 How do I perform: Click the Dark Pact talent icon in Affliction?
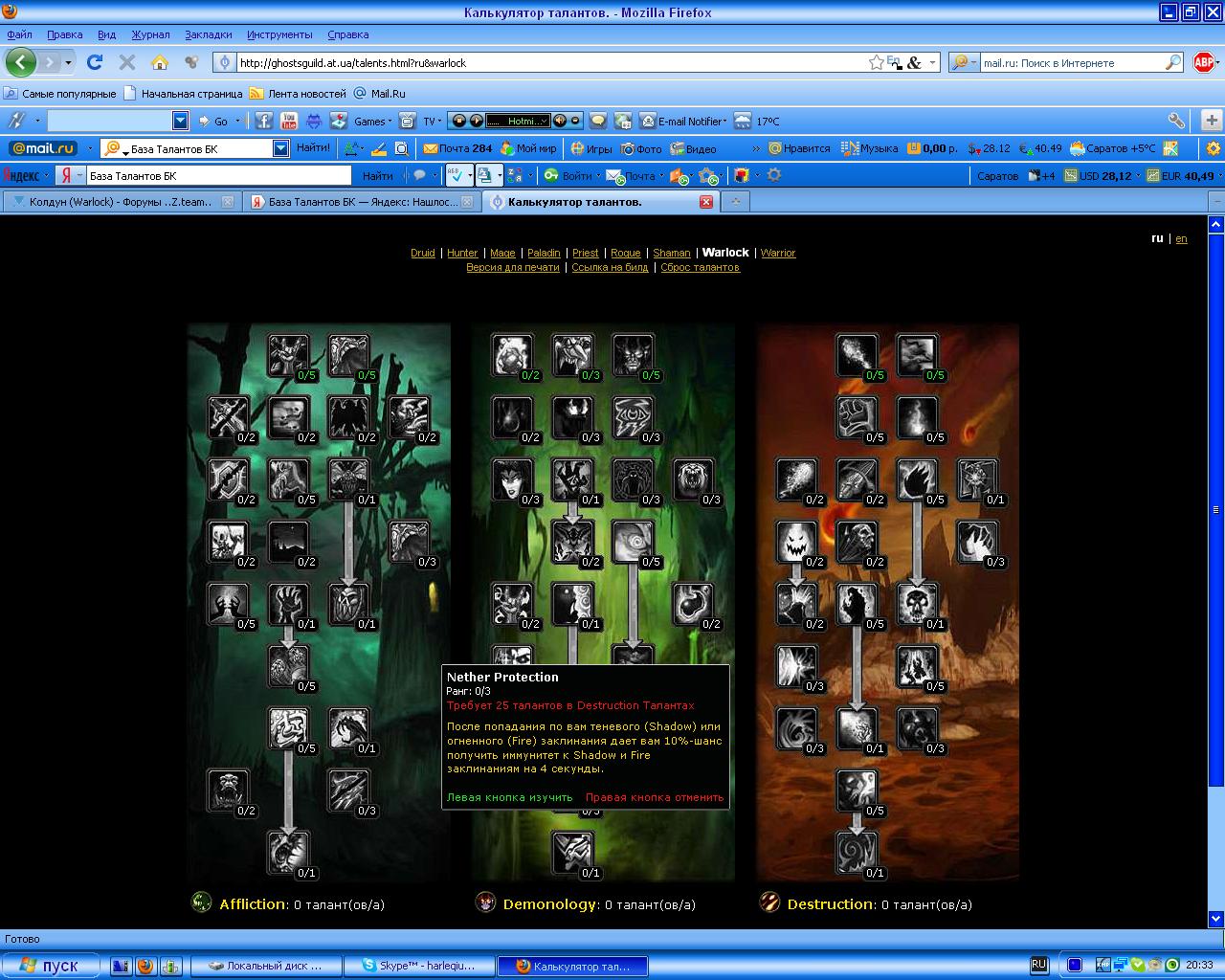(x=348, y=728)
